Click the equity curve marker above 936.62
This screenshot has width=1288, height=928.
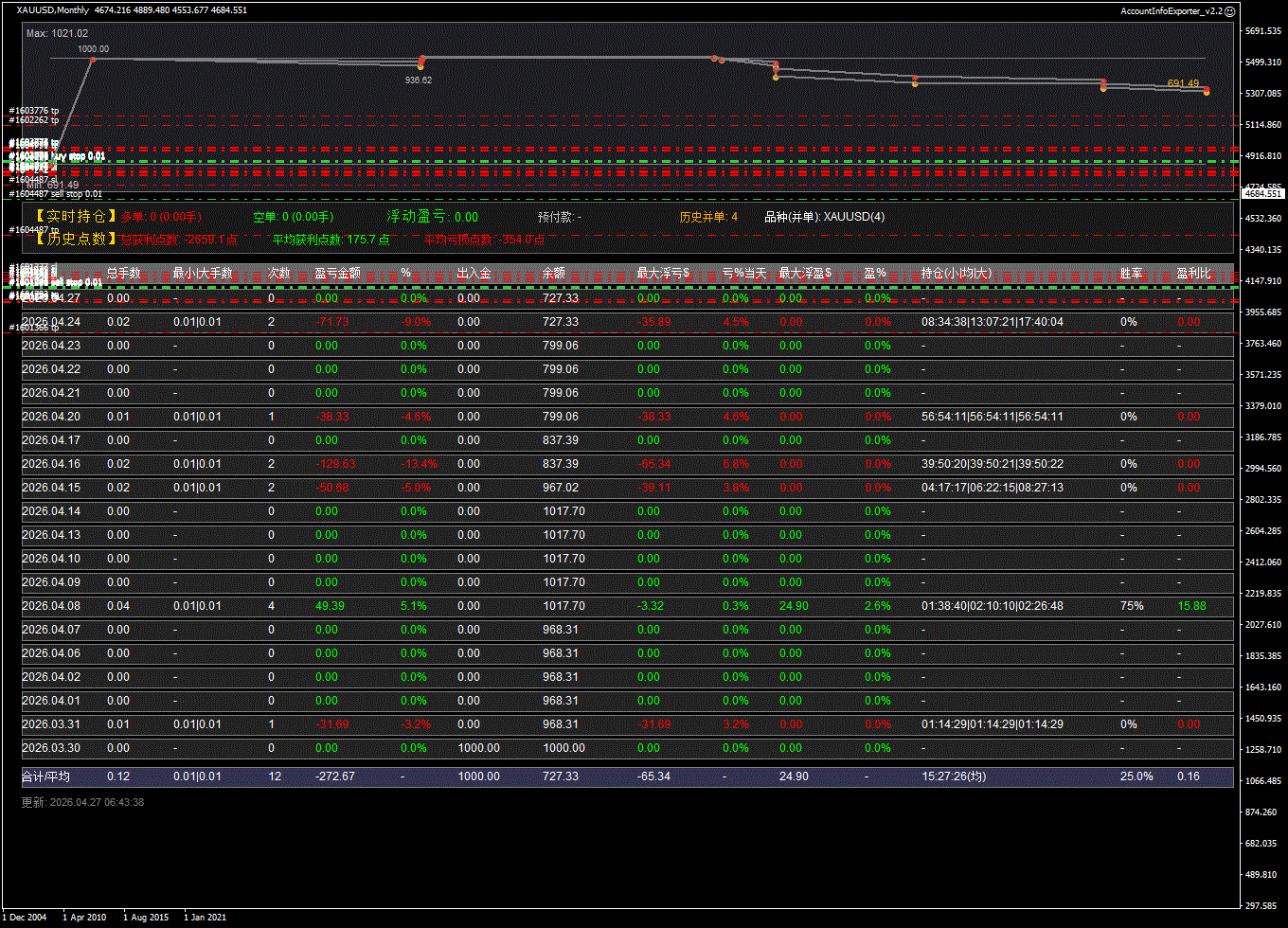421,61
